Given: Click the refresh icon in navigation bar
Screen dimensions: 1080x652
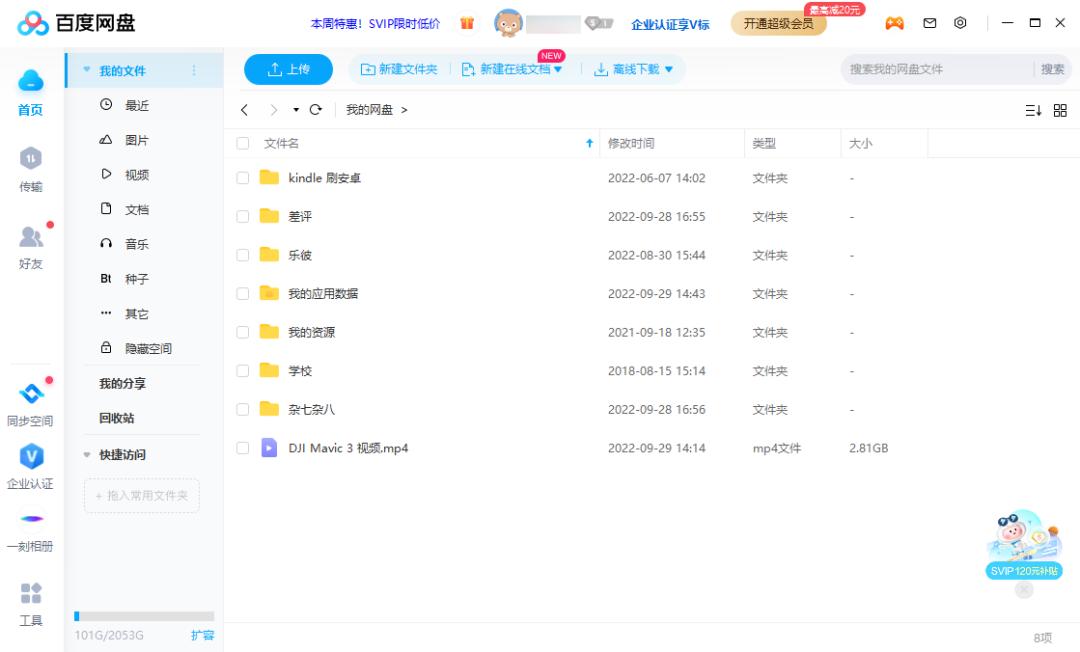Looking at the screenshot, I should 316,110.
